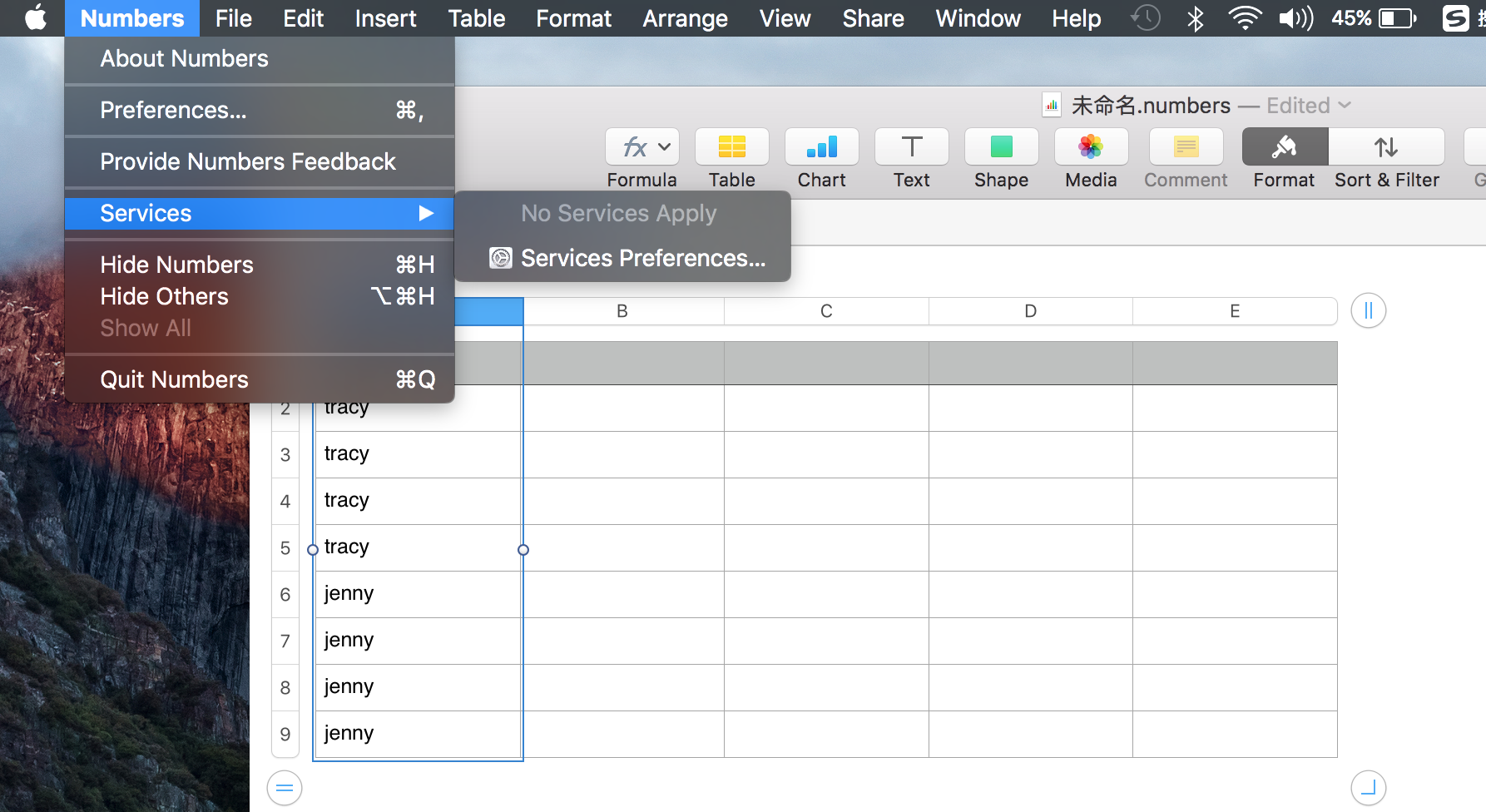Open Preferences… from the Numbers menu

[x=260, y=110]
